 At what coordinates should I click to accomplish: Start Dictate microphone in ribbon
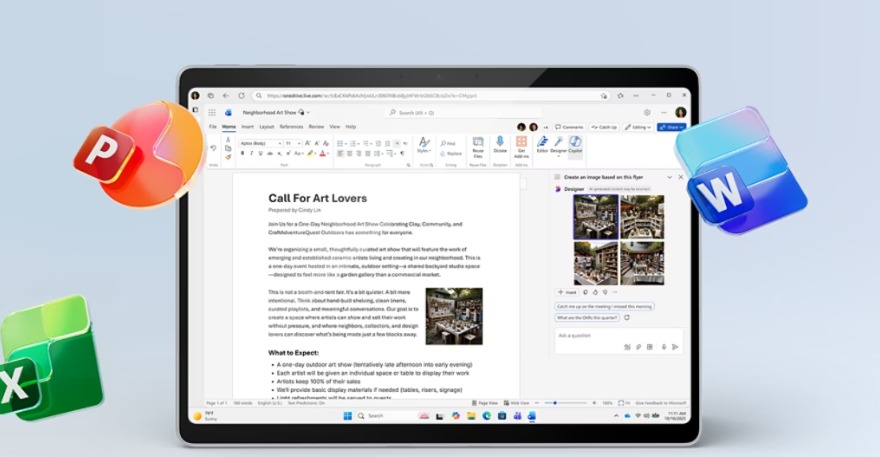[x=499, y=144]
